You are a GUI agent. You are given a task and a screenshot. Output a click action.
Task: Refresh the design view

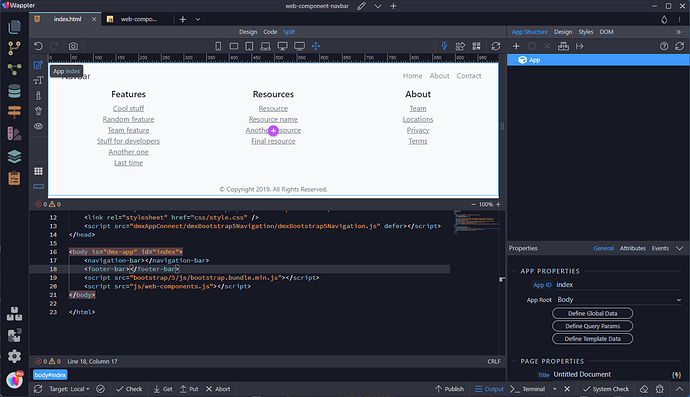(496, 46)
